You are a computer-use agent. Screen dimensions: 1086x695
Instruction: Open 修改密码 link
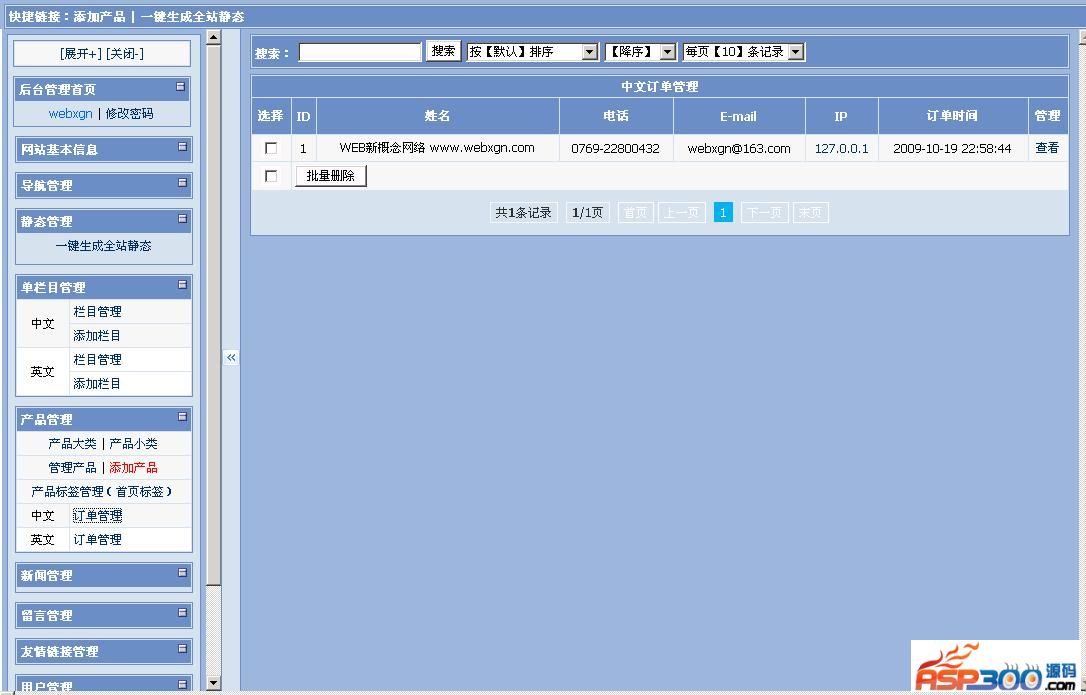point(130,113)
